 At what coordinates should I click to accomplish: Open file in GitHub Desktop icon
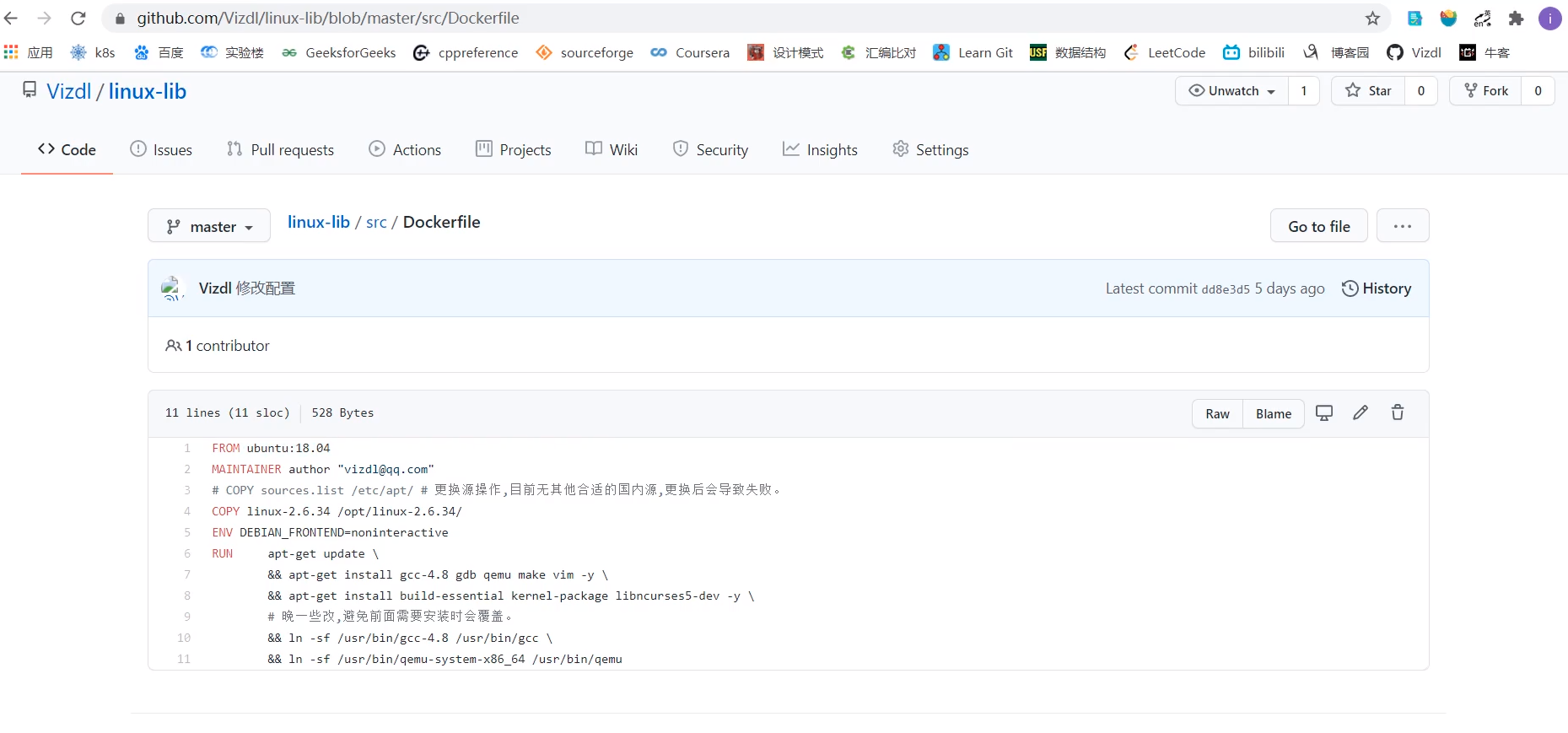1324,413
